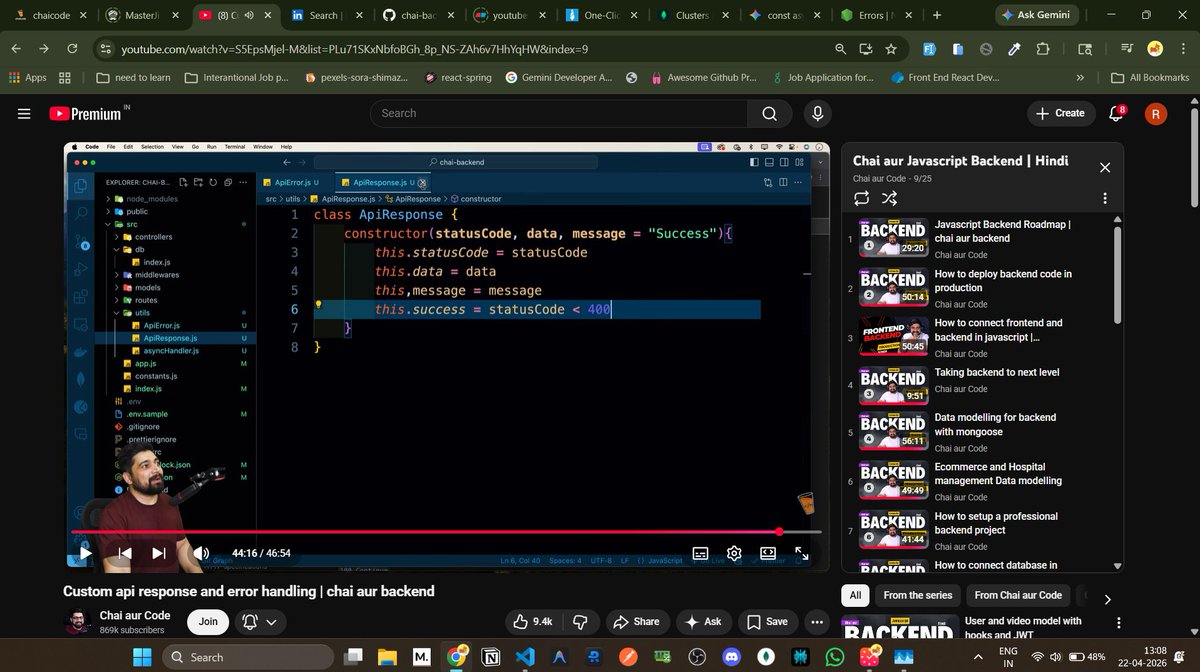The height and width of the screenshot is (672, 1200).
Task: Open the All Bookmarks folder
Action: [x=1150, y=77]
